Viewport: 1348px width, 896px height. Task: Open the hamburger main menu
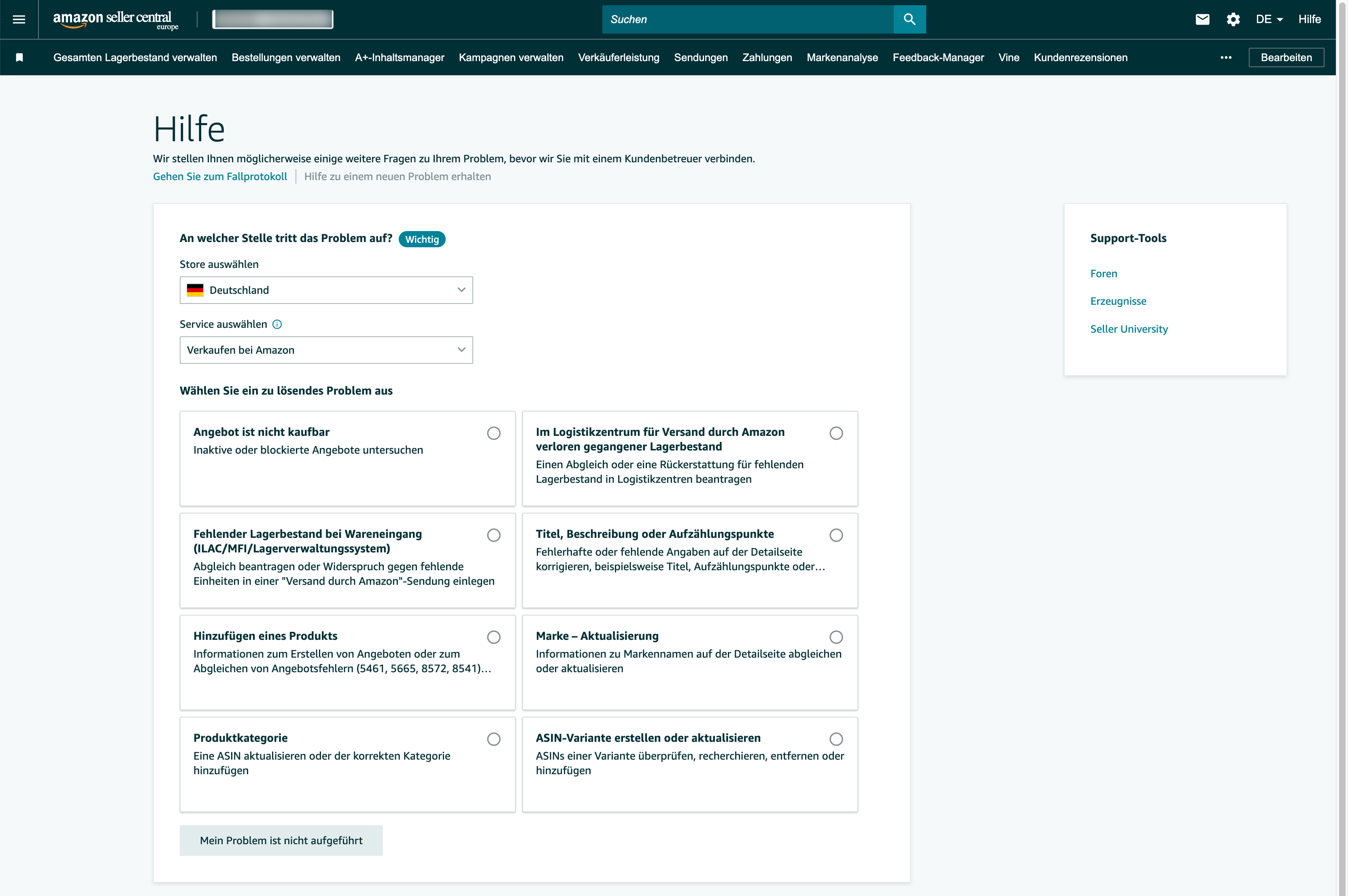19,19
